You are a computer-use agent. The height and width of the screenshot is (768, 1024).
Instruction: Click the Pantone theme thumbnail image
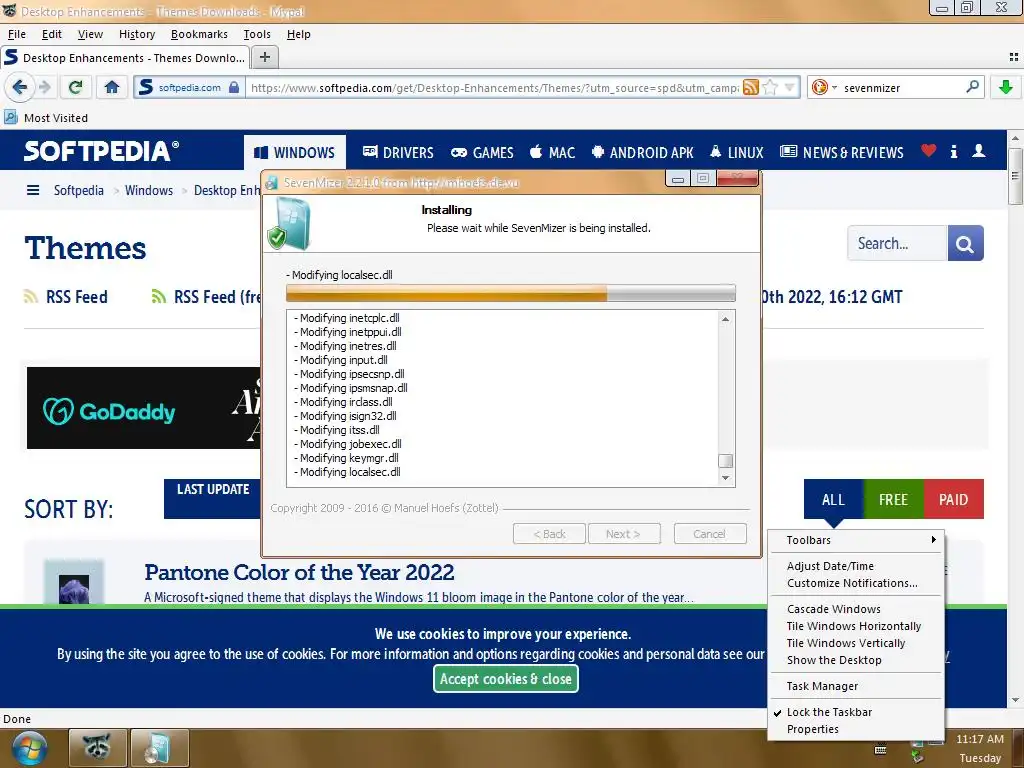[x=74, y=581]
